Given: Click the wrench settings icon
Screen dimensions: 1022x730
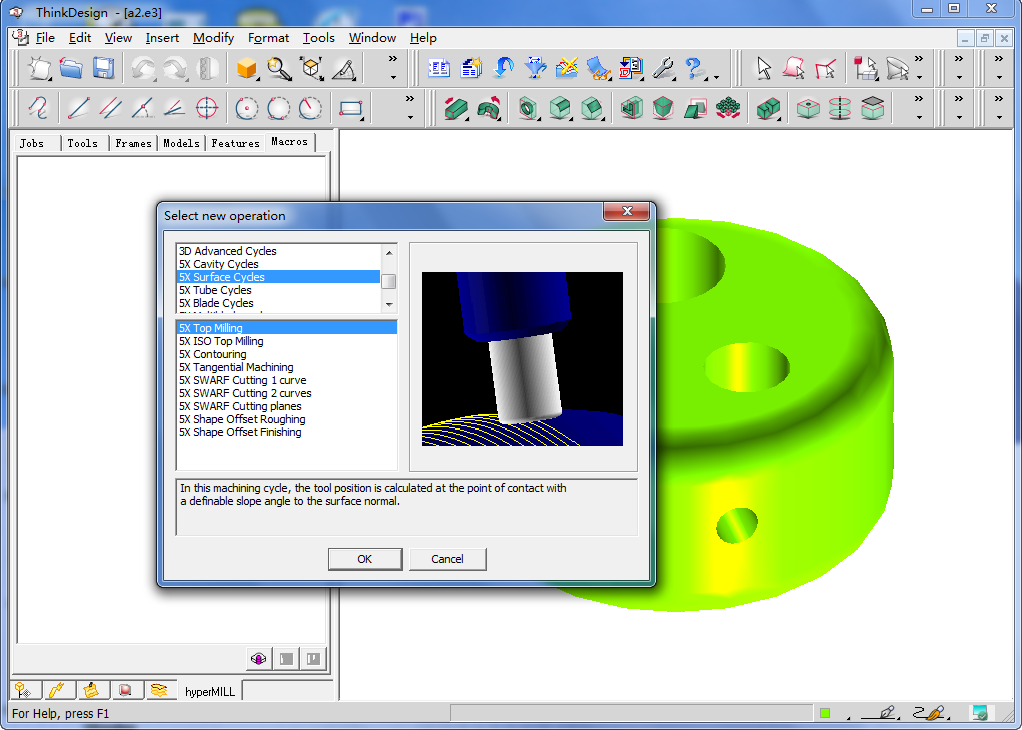Looking at the screenshot, I should (663, 68).
